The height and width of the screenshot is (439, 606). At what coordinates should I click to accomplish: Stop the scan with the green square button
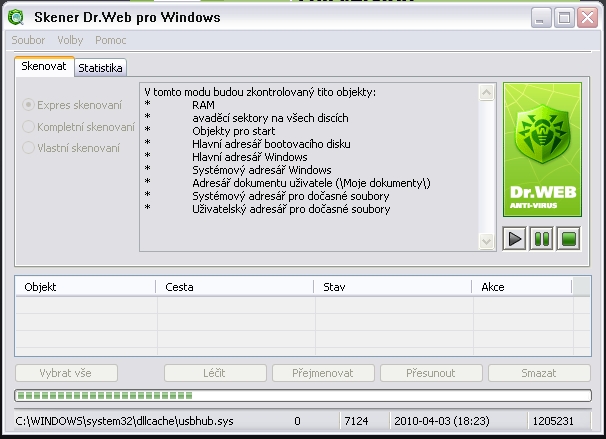569,239
